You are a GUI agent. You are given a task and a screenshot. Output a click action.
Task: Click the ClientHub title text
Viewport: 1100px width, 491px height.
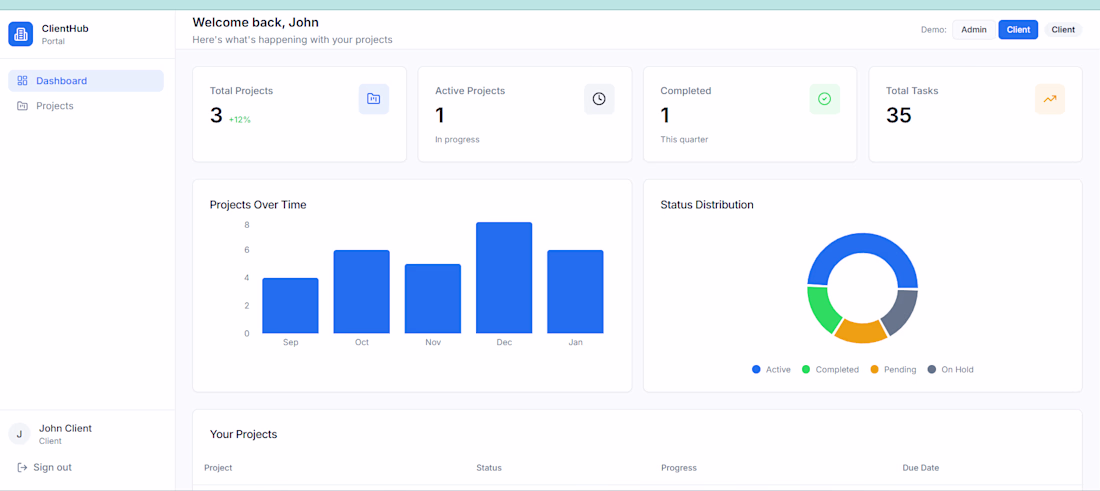pyautogui.click(x=65, y=29)
